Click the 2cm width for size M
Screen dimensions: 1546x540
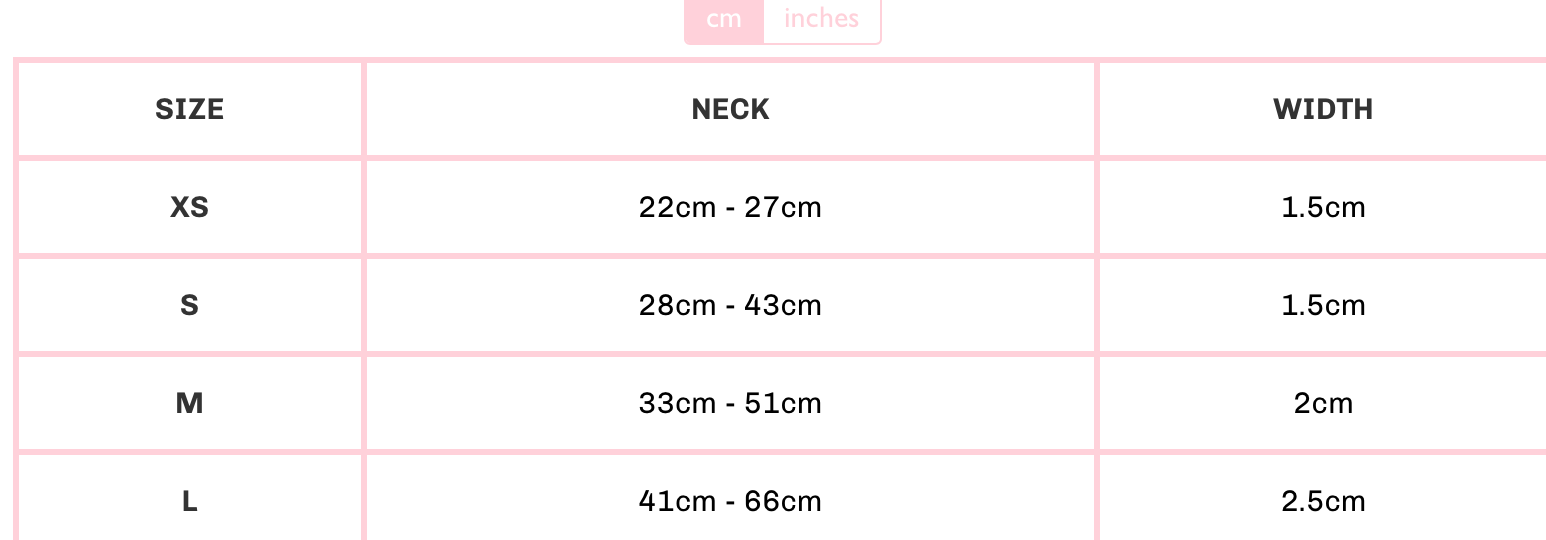[x=1322, y=403]
